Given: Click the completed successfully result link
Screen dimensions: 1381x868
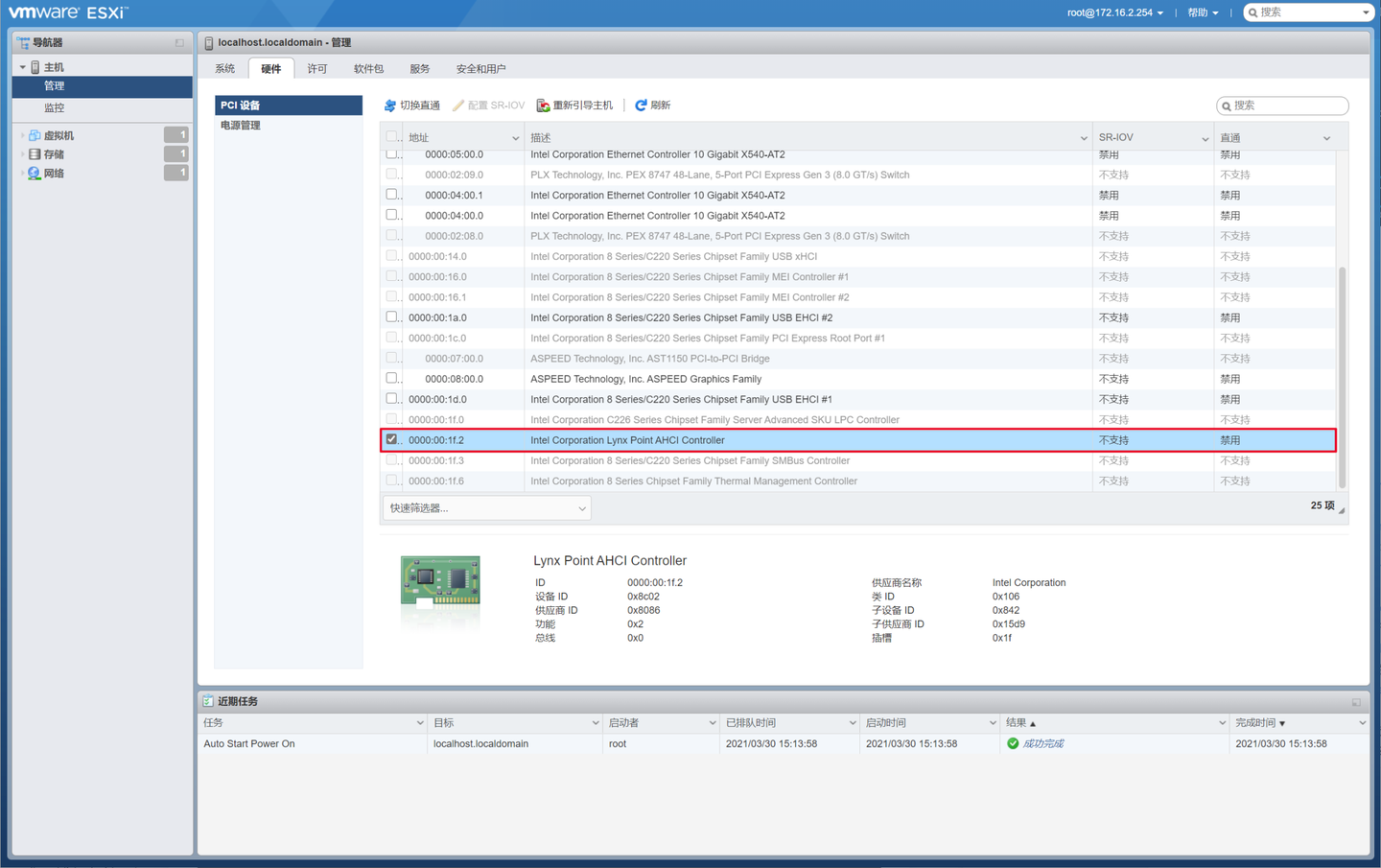Looking at the screenshot, I should coord(1043,743).
